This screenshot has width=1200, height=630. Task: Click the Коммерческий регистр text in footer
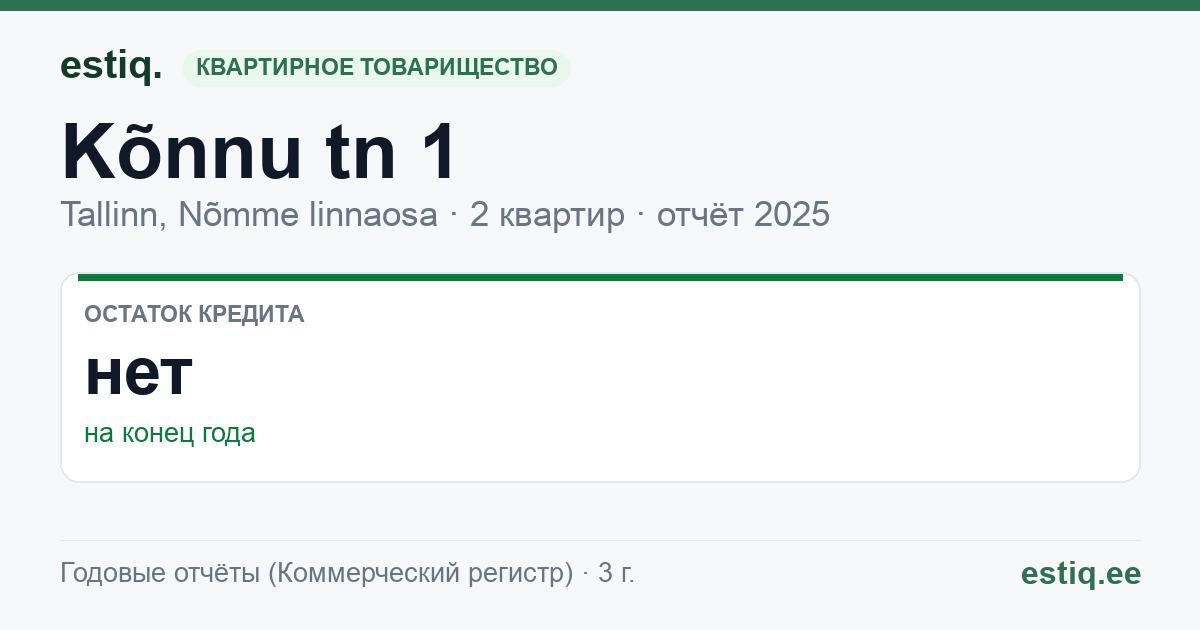point(420,574)
